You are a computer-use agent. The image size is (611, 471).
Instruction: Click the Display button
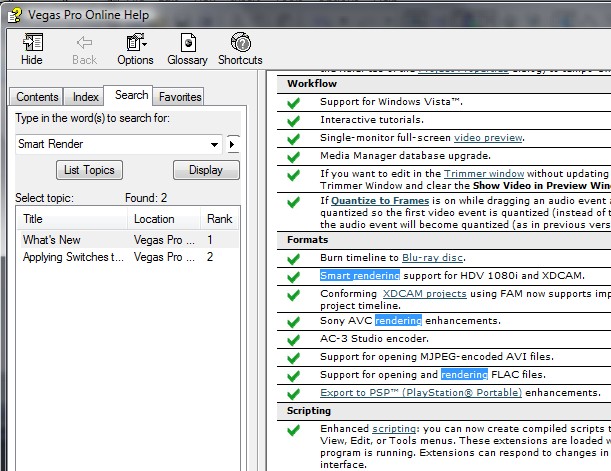(206, 170)
